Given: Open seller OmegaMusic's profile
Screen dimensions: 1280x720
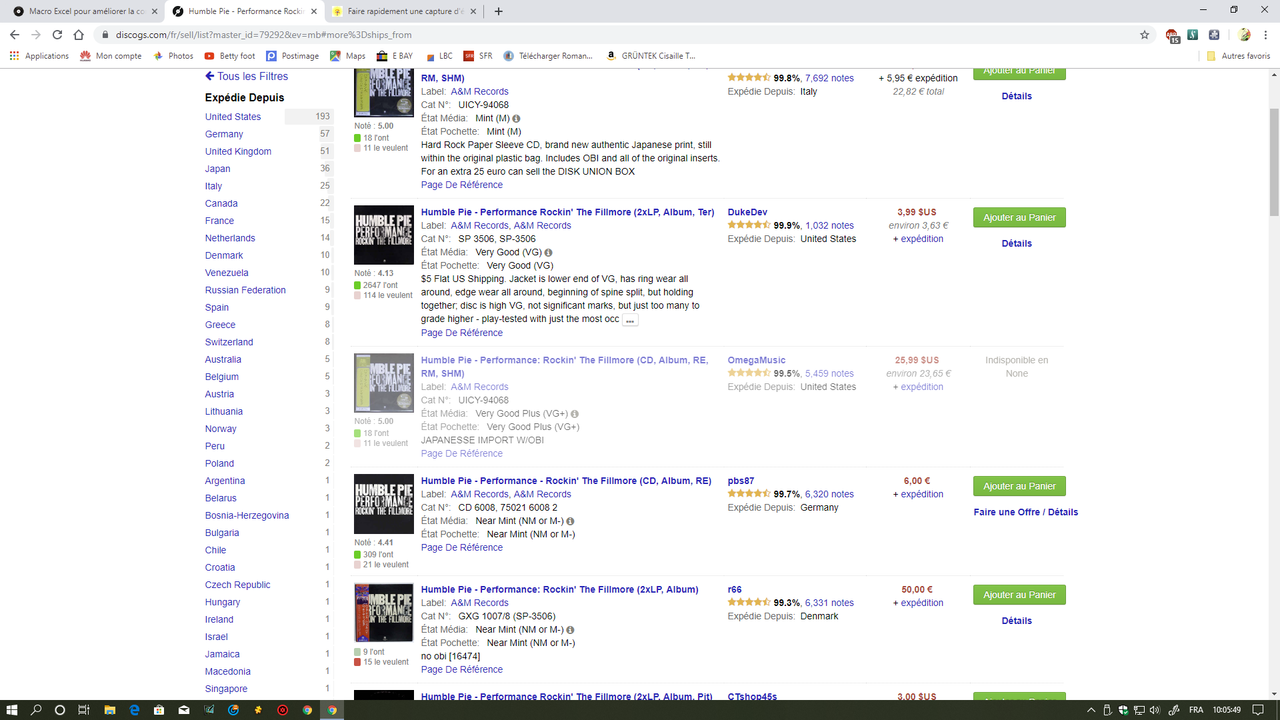Looking at the screenshot, I should click(x=756, y=360).
